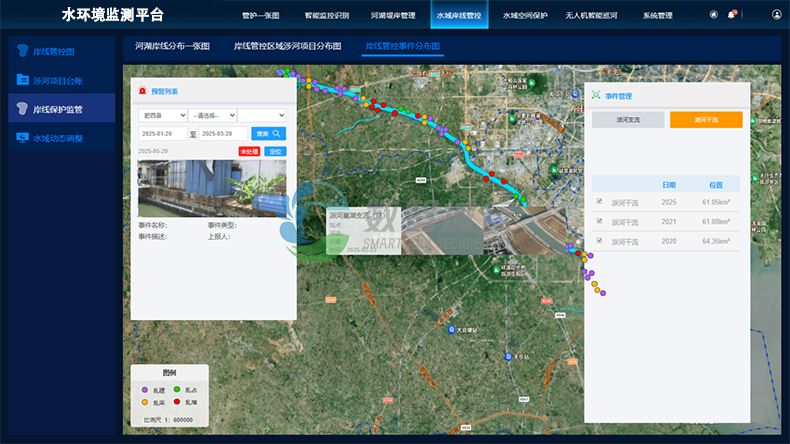Click the green 事件管理 panel icon
Viewport: 790px width, 444px height.
coord(597,96)
